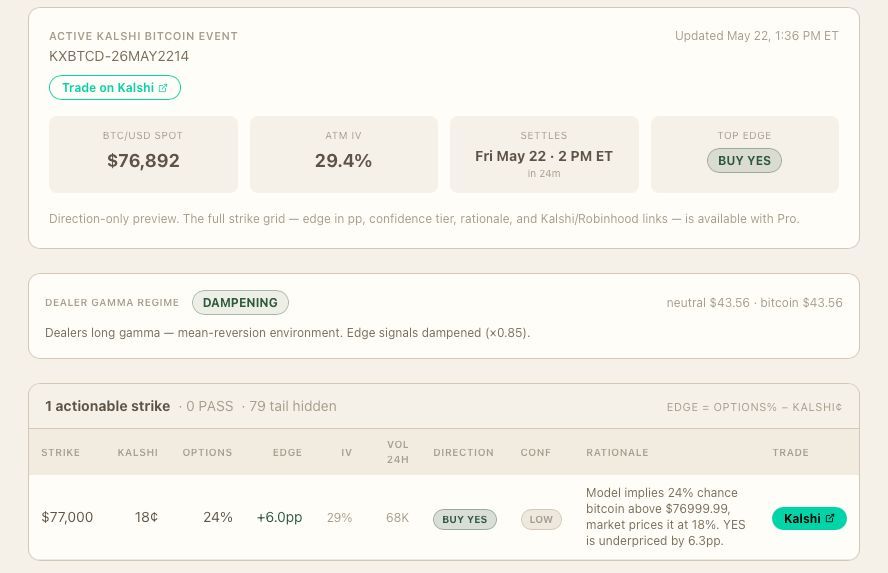Sort by the EDGE column header
Image resolution: width=888 pixels, height=573 pixels.
point(287,452)
